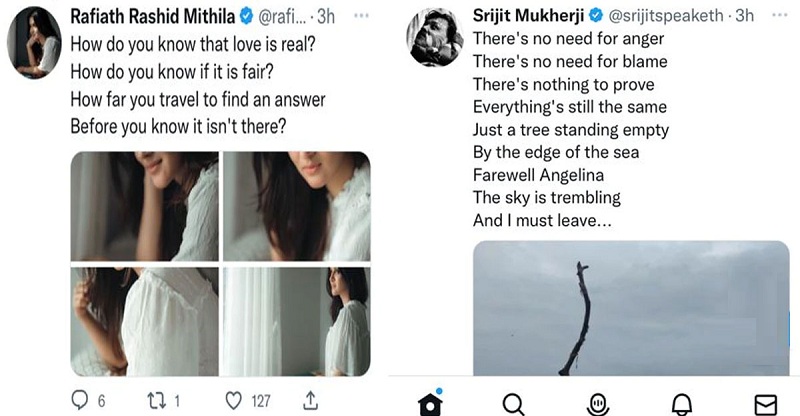The image size is (800, 416).
Task: Open top-left photo in Mithila's tweet
Action: [x=144, y=206]
